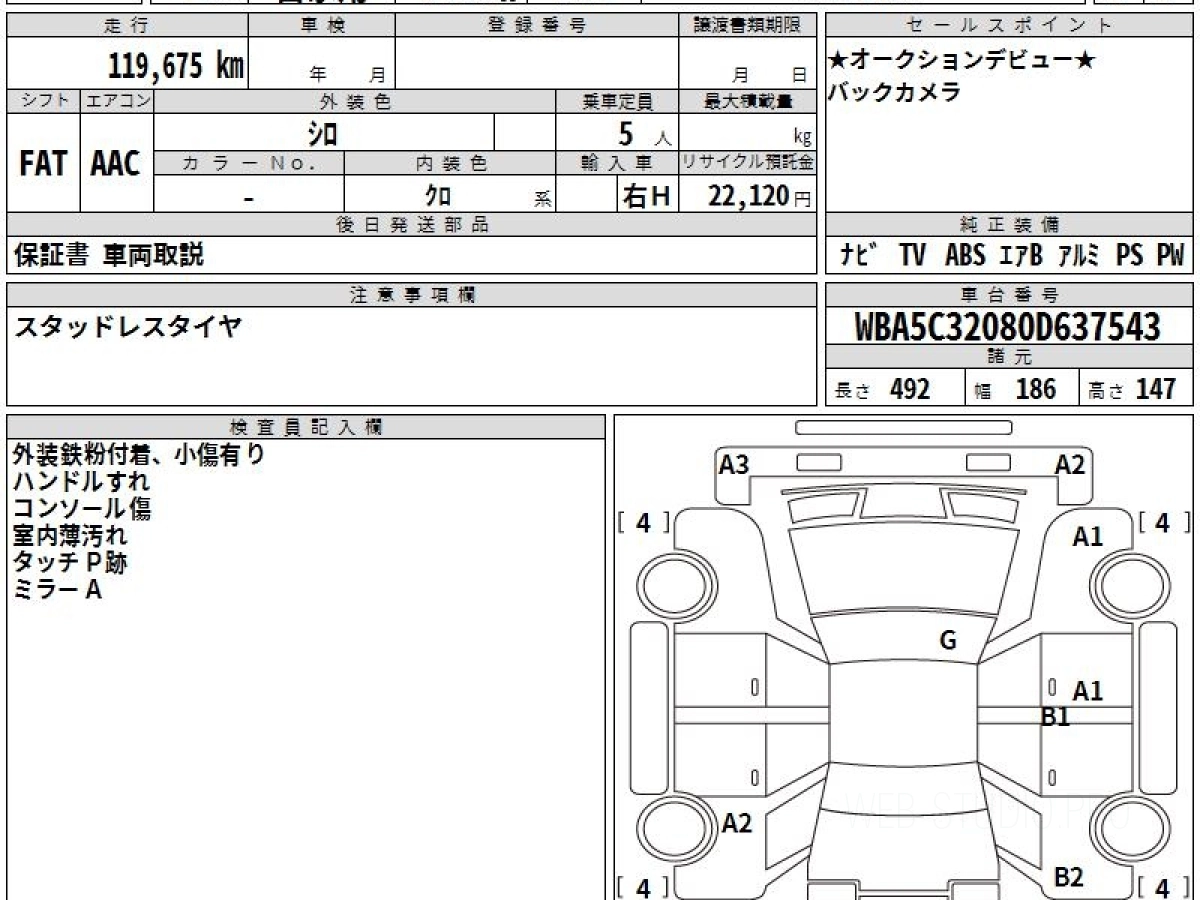Select エアB in the equipment row
Image resolution: width=1200 pixels, height=900 pixels.
[1021, 255]
